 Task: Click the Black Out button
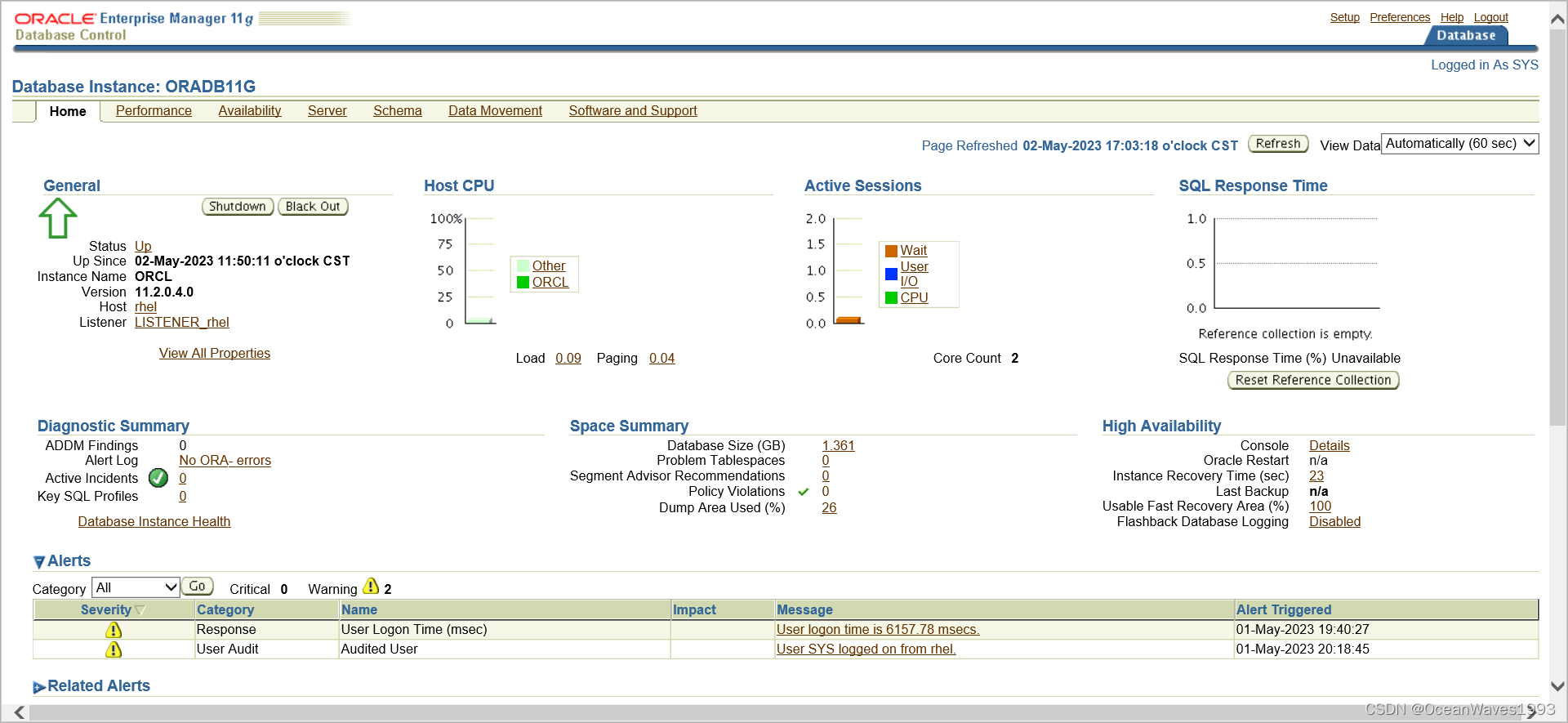[x=313, y=207]
